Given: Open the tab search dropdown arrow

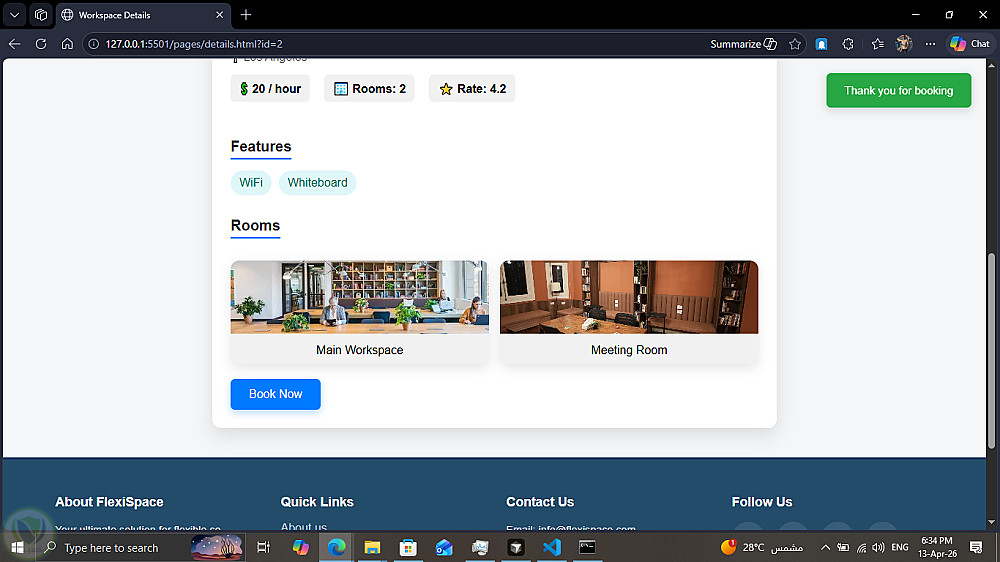Looking at the screenshot, I should (14, 15).
